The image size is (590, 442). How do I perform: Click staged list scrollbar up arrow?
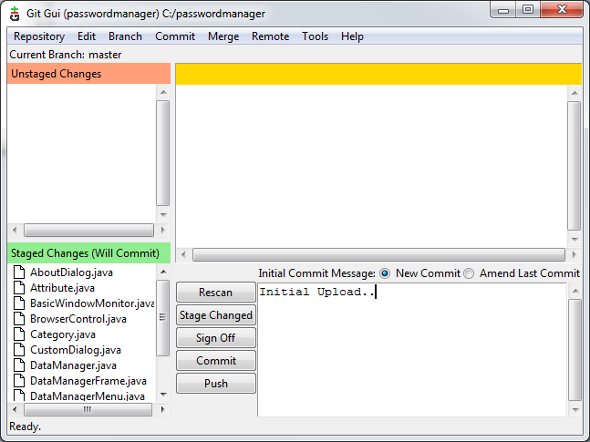coord(163,272)
